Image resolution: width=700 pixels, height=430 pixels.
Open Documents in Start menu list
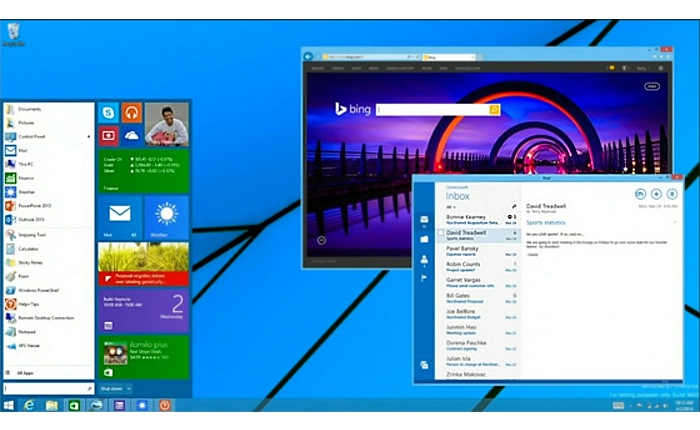[x=30, y=109]
